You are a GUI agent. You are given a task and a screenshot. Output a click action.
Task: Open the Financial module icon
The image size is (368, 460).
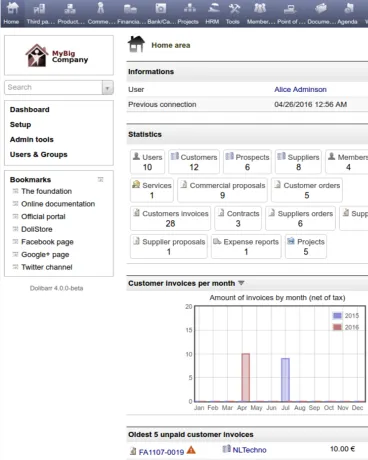point(130,8)
